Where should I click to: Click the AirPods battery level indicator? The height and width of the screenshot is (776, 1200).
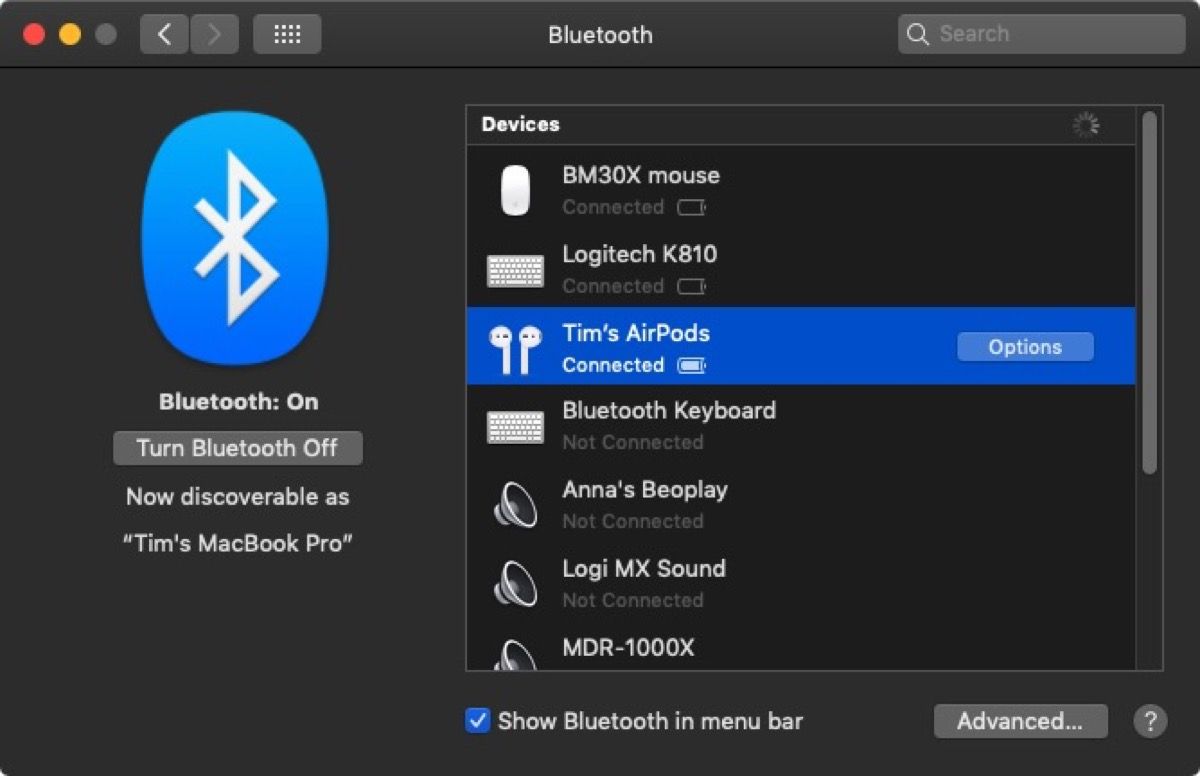(x=691, y=366)
